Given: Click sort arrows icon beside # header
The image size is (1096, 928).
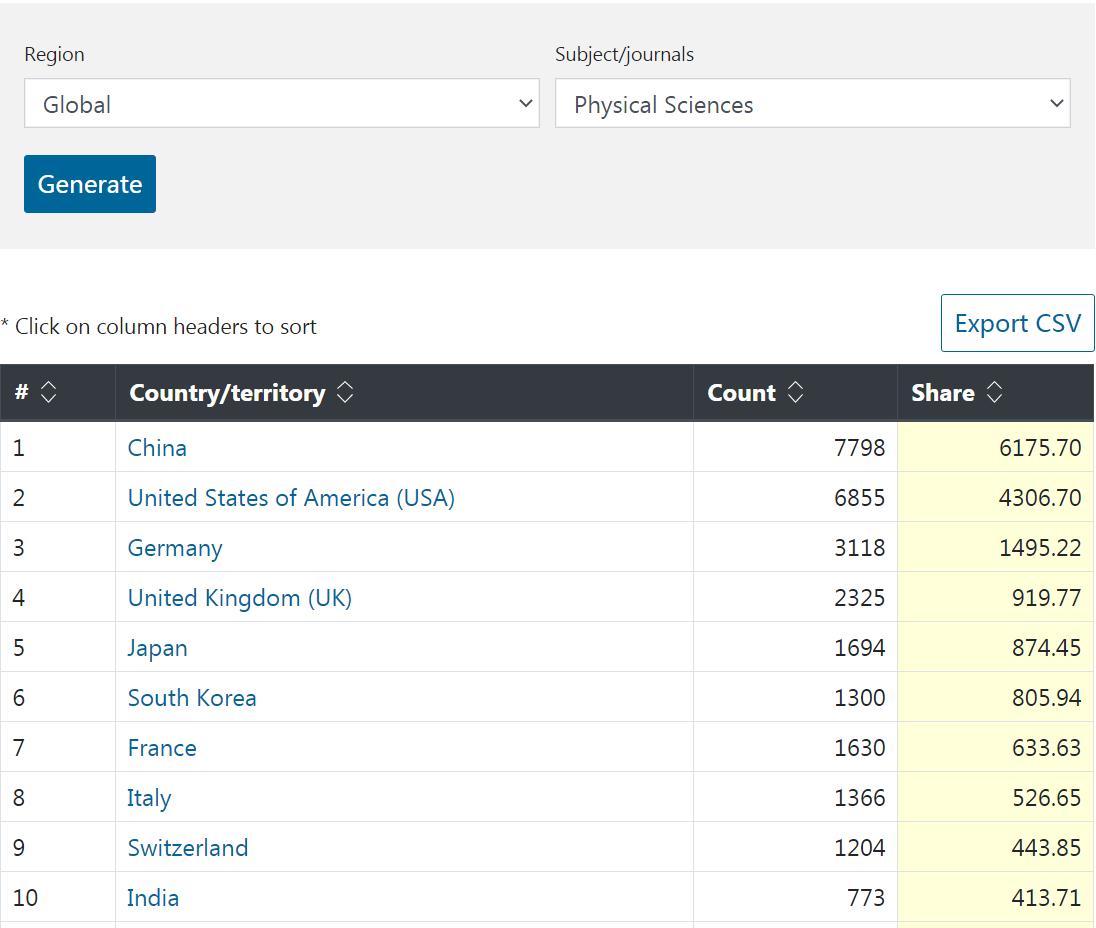Looking at the screenshot, I should pyautogui.click(x=48, y=394).
